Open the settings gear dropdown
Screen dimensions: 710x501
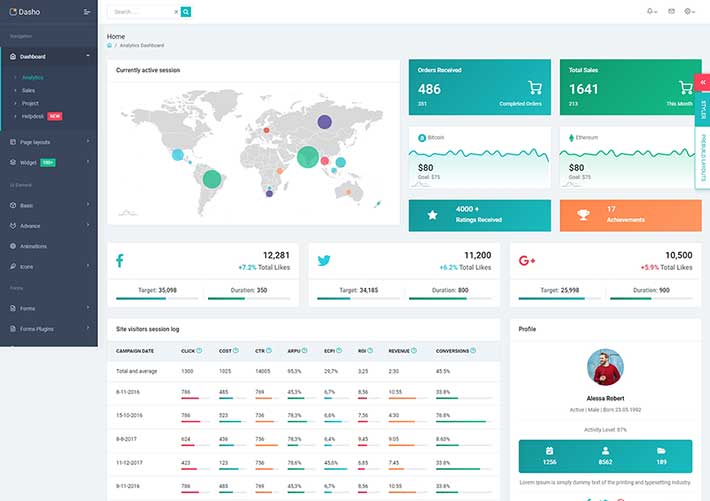point(689,11)
